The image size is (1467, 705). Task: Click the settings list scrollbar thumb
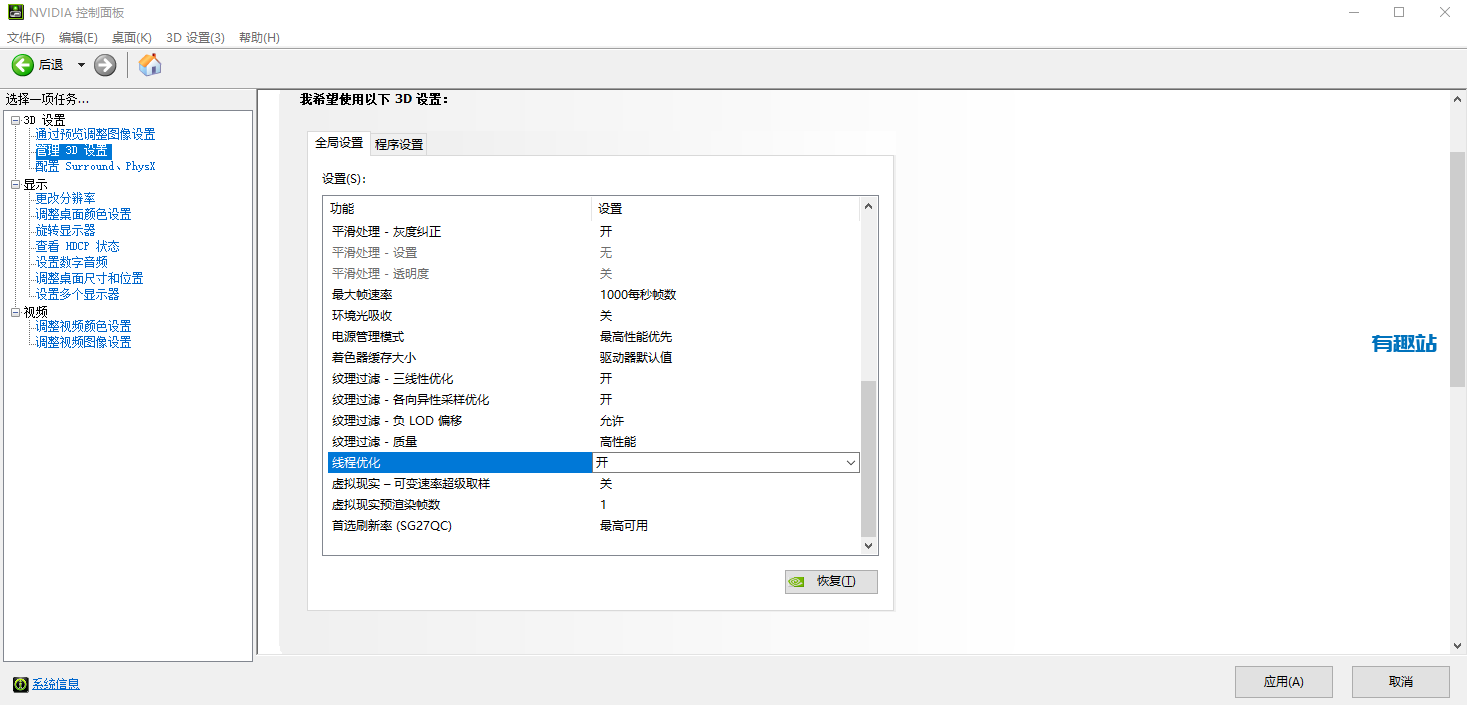pyautogui.click(x=868, y=458)
